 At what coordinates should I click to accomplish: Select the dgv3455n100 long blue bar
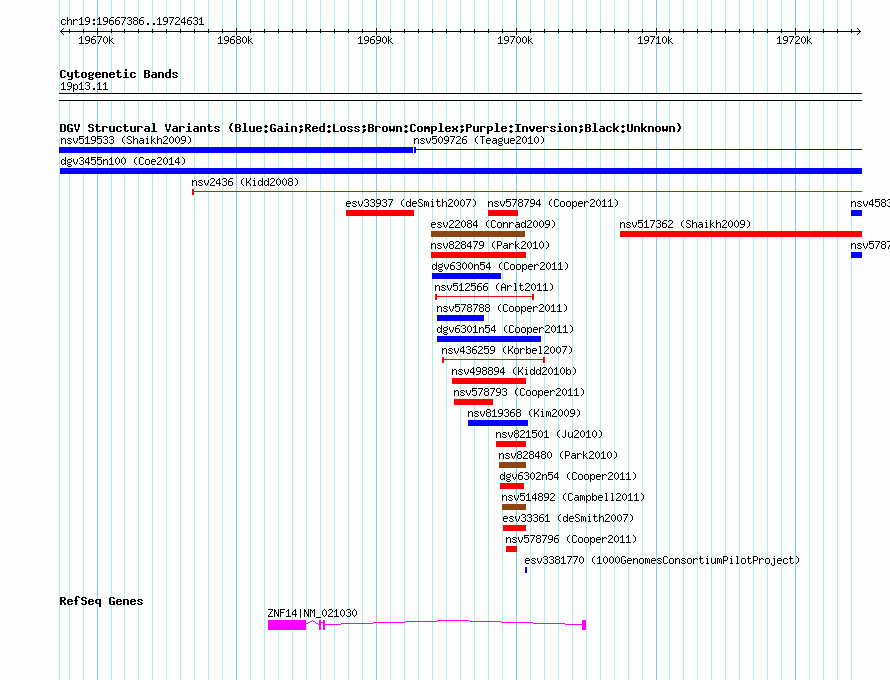pyautogui.click(x=461, y=171)
